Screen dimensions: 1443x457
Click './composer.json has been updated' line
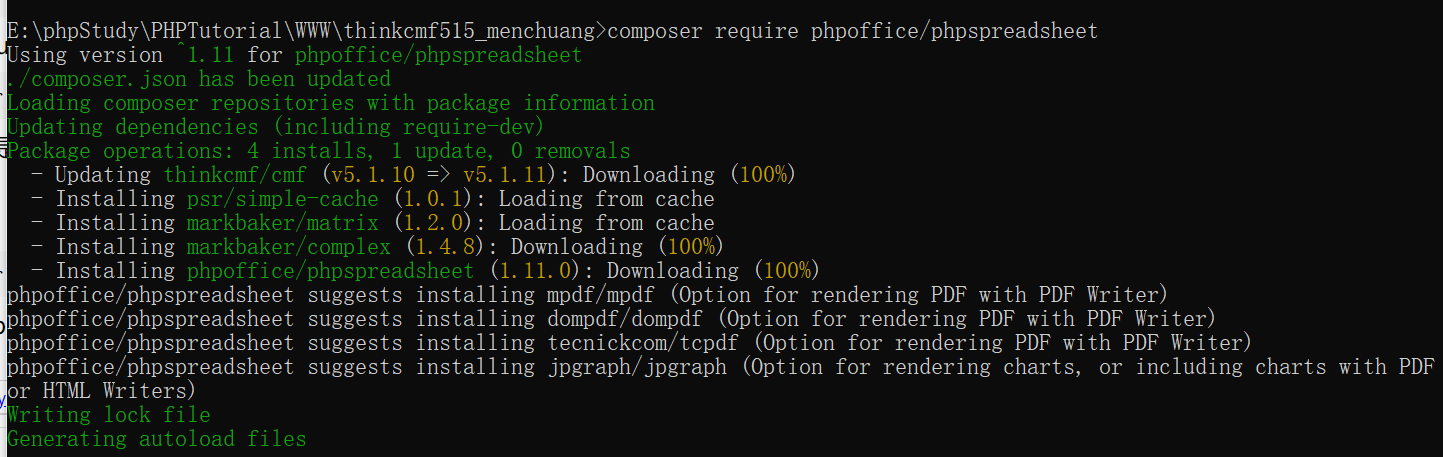coord(198,79)
